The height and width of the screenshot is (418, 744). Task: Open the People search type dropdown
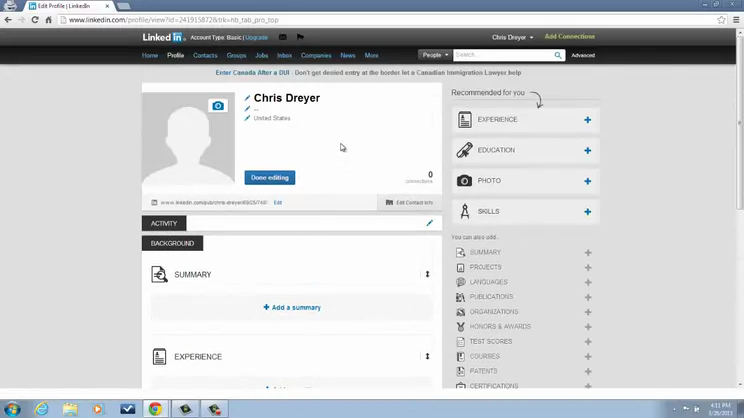tap(435, 55)
